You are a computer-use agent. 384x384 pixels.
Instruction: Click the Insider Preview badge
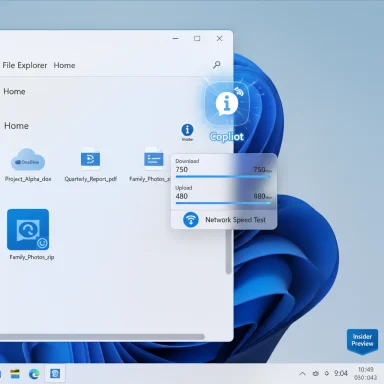tap(362, 342)
